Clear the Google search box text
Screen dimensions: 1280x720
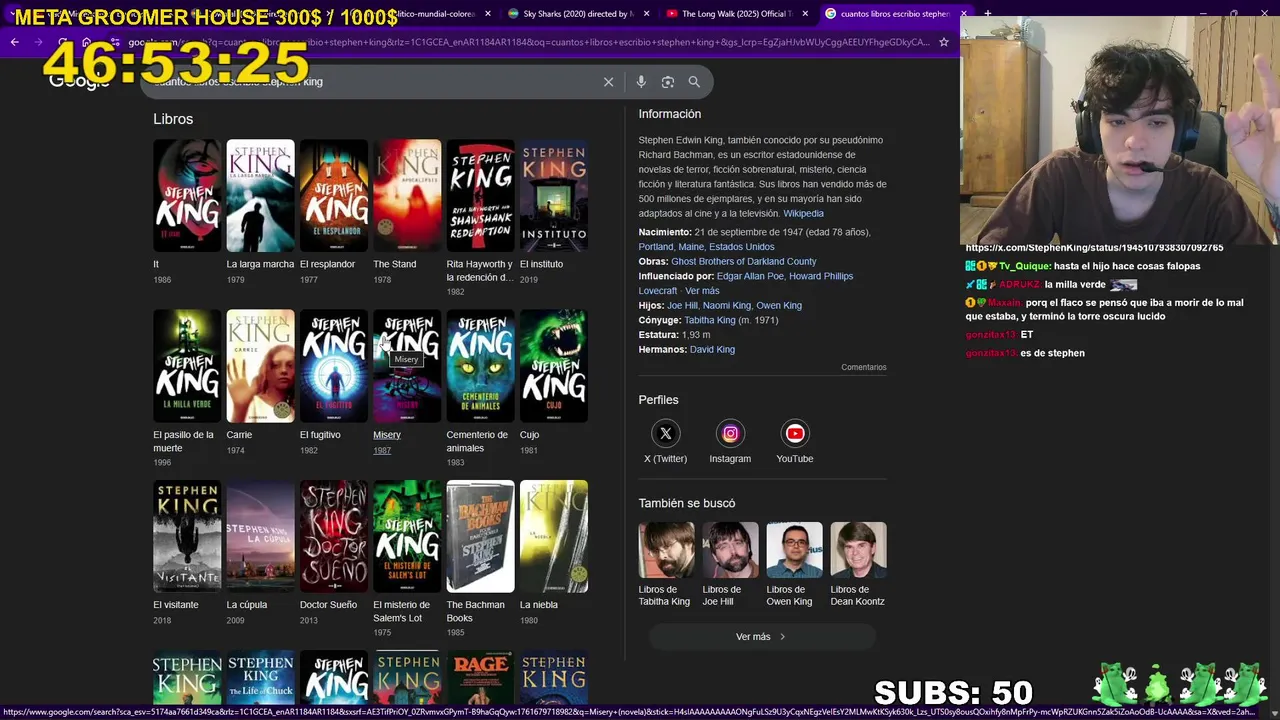coord(608,82)
